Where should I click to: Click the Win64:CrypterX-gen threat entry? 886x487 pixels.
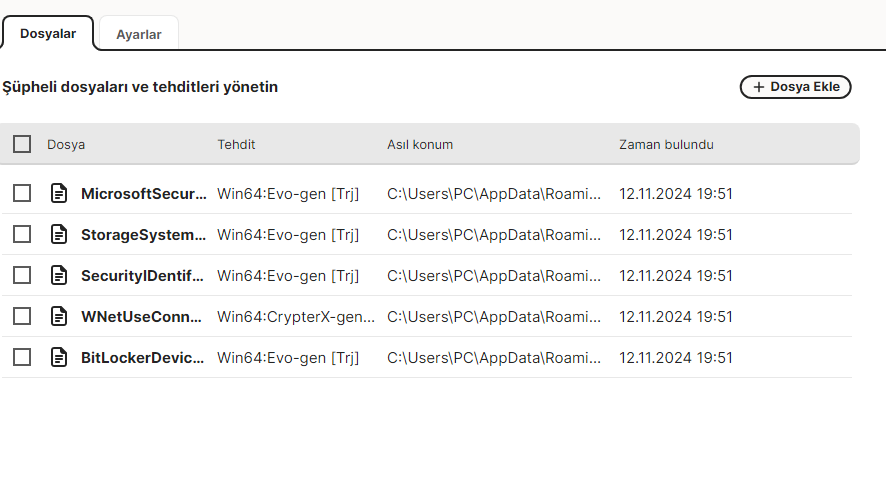(x=296, y=316)
